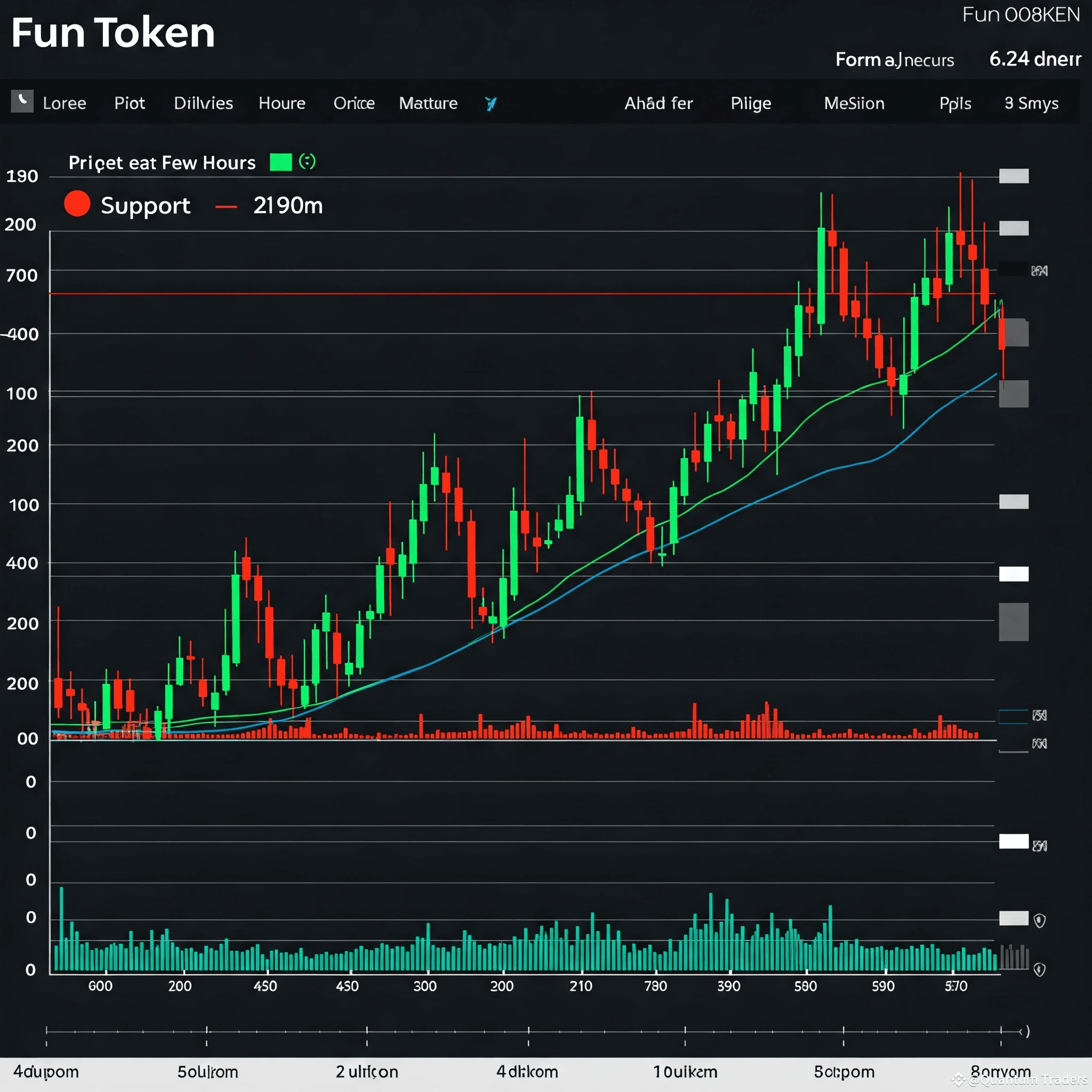1092x1092 pixels.
Task: Click the clock icon beside Loree
Action: (x=22, y=101)
